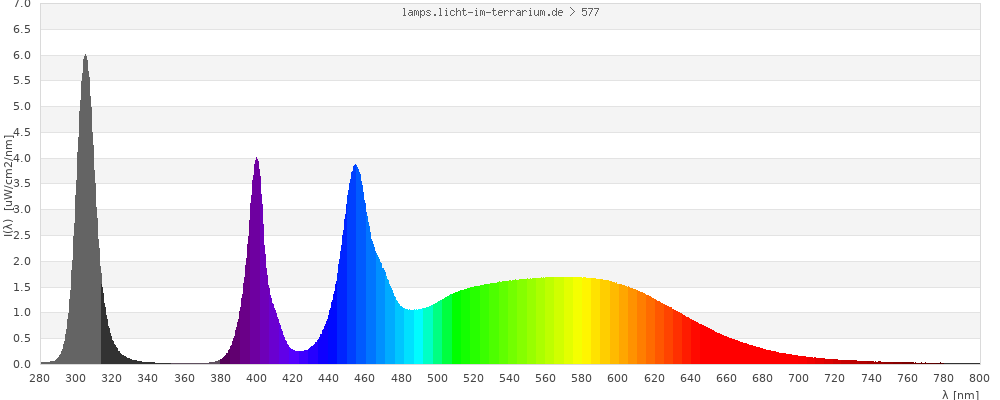This screenshot has width=1000, height=400.
Task: Click the 400 tick on the wavelength axis
Action: (x=257, y=378)
